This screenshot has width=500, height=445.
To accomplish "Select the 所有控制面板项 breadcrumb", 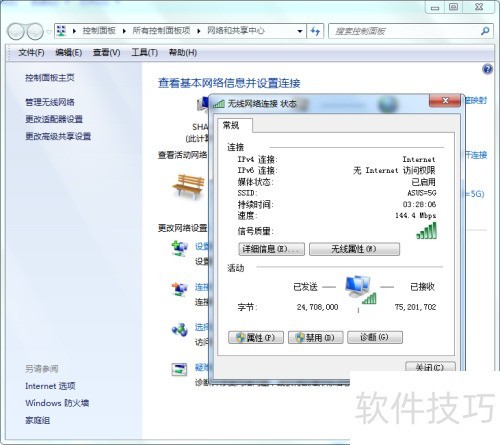I will coord(161,31).
